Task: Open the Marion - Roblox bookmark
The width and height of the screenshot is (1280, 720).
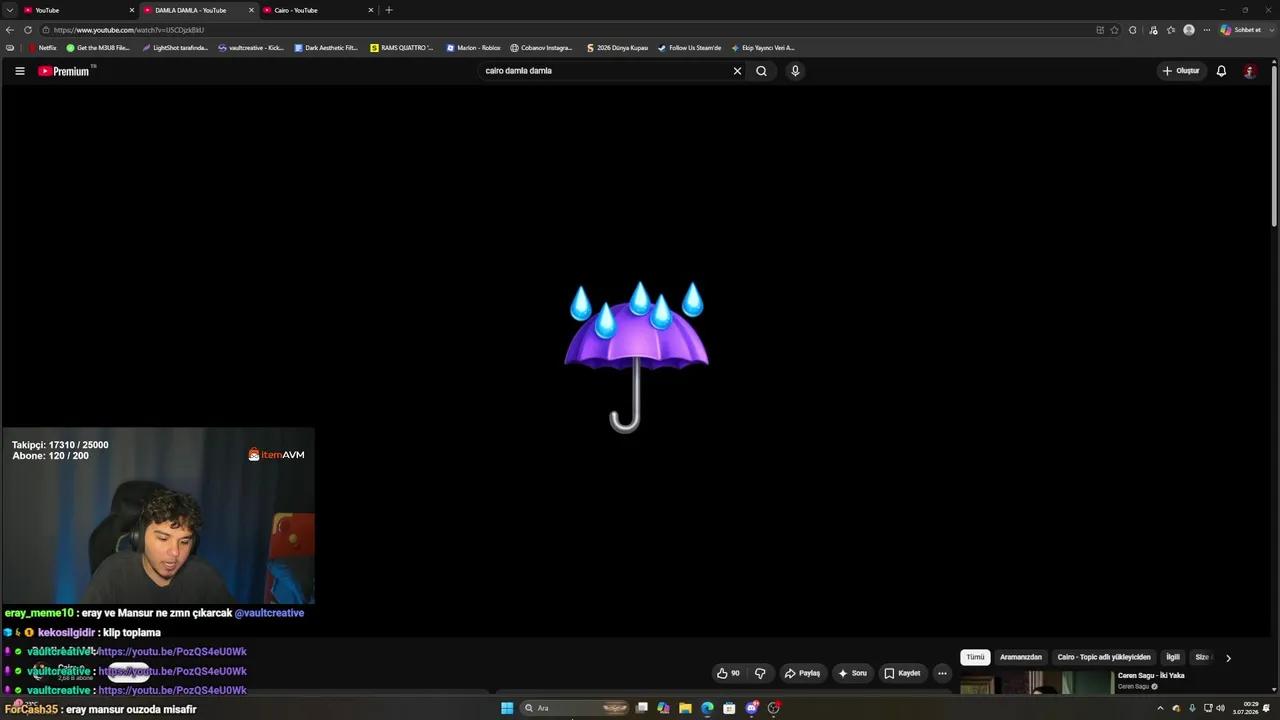Action: 473,48
